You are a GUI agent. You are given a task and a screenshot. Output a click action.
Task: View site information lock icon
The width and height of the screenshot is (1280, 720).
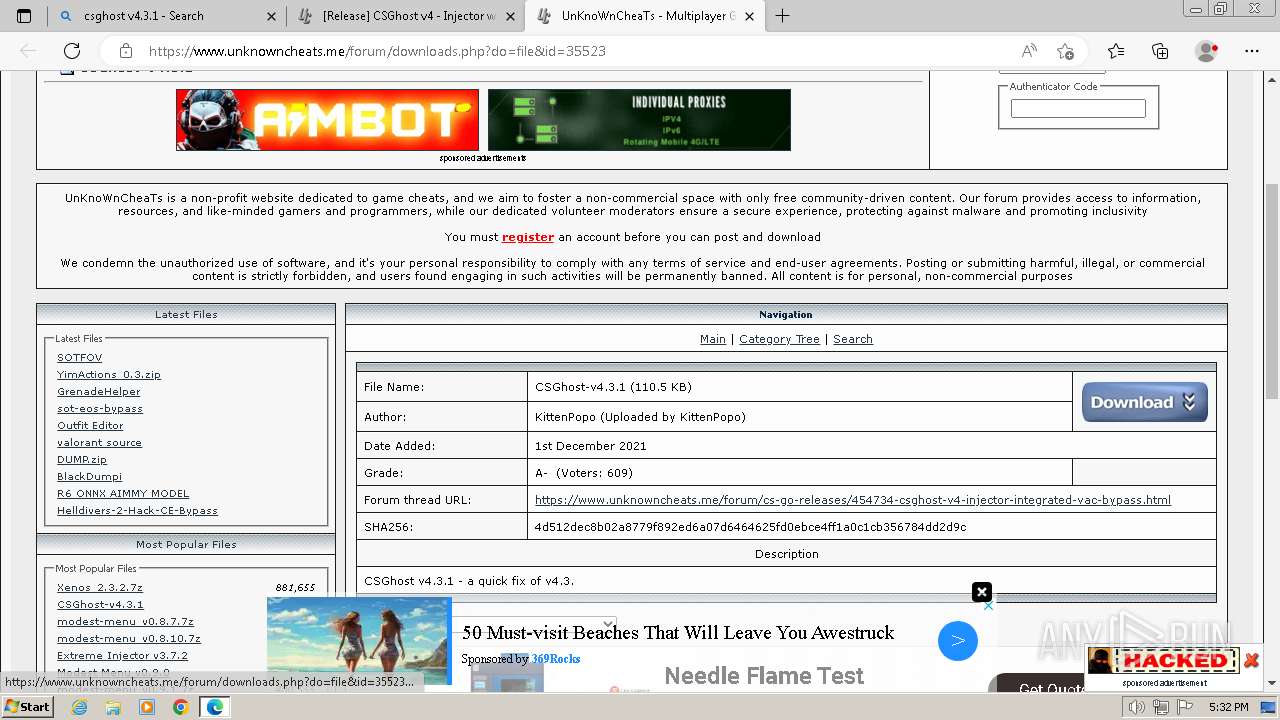point(125,51)
